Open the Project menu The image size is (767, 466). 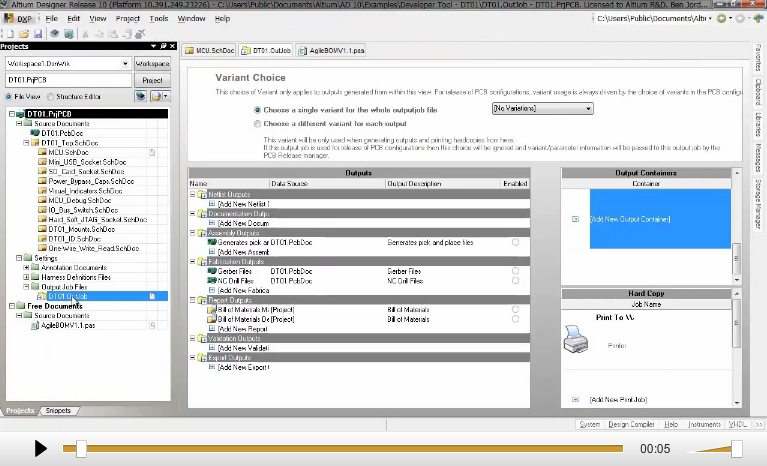pos(128,19)
